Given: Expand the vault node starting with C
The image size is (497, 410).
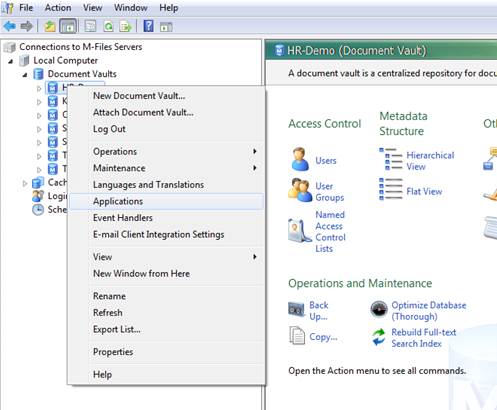Looking at the screenshot, I should 39,115.
